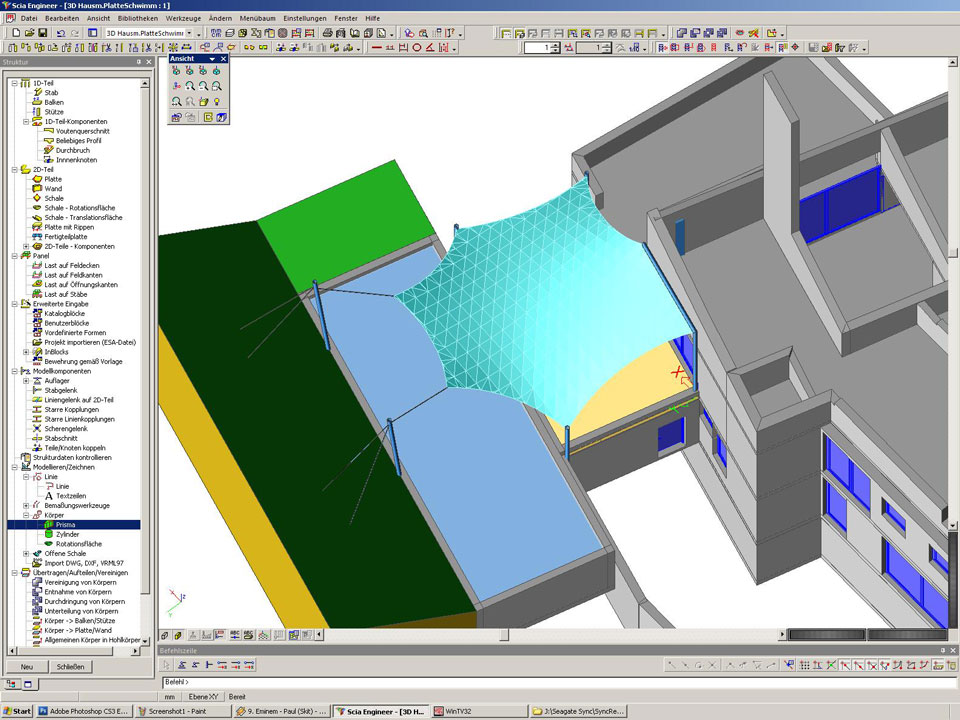Viewport: 960px width, 720px height.
Task: Click the Schließen button
Action: 70,666
